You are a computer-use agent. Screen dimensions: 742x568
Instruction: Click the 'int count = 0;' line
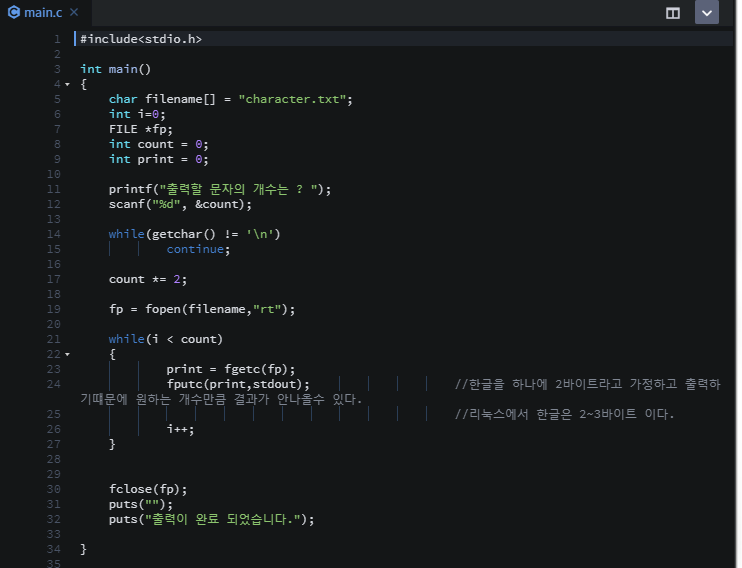coord(159,144)
